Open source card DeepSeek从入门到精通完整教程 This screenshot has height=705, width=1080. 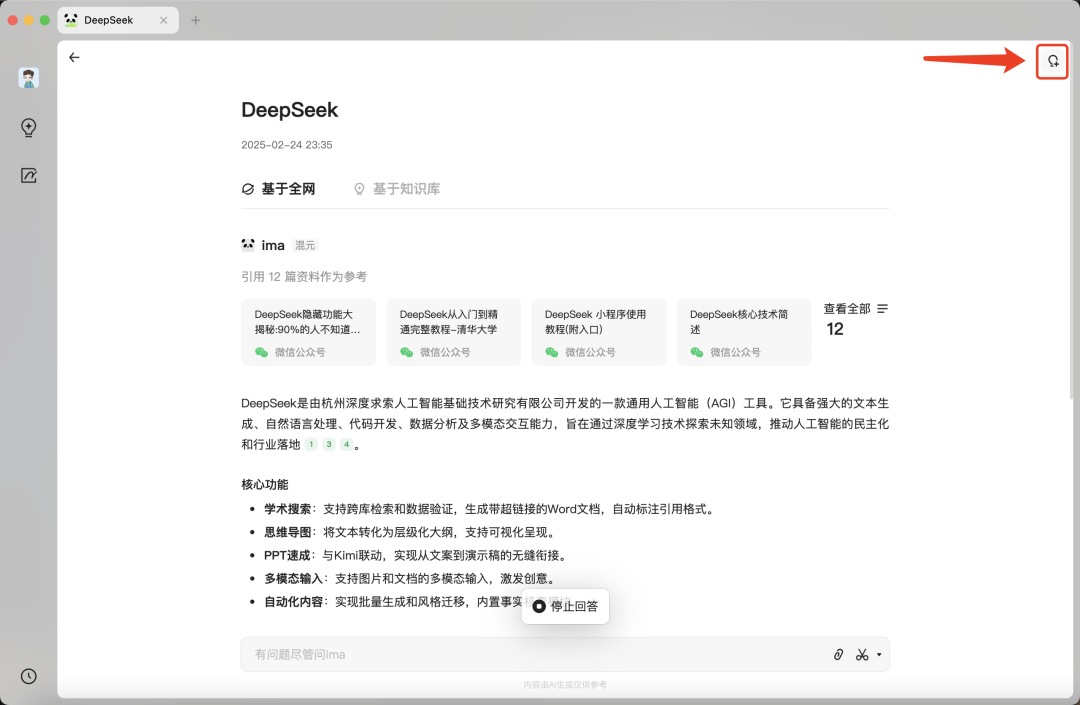point(454,333)
